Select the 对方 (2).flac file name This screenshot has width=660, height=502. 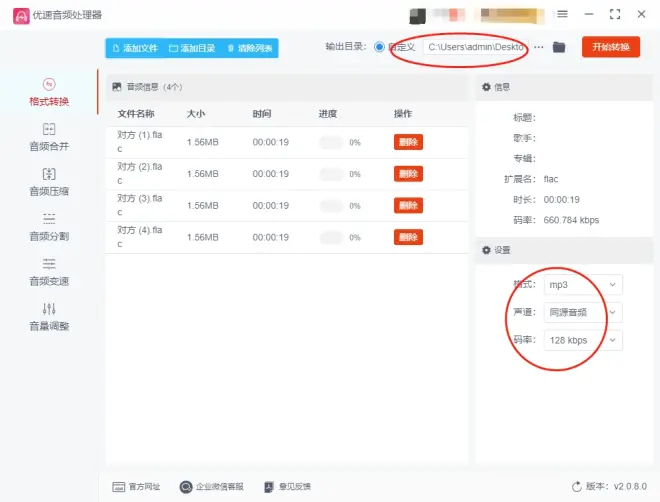[x=140, y=173]
